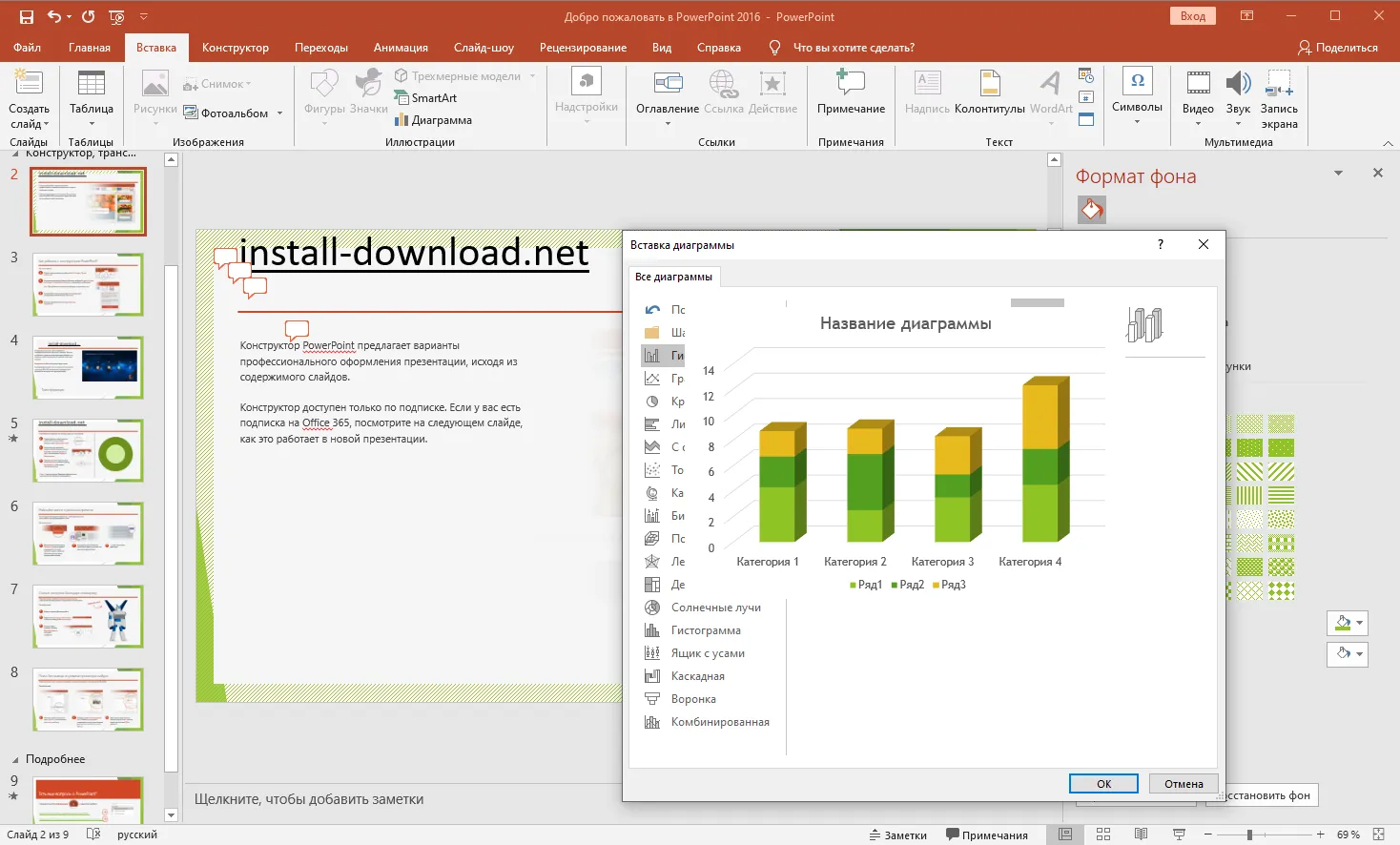
Task: Select the Солнечные лучи chart type
Action: click(x=715, y=608)
